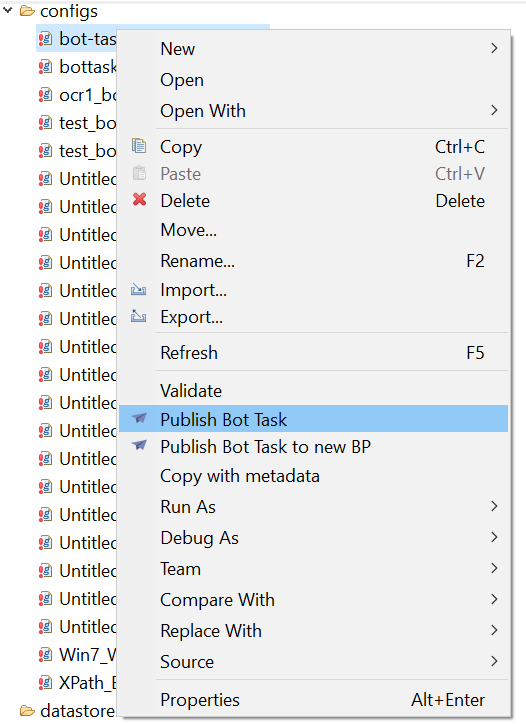The image size is (526, 724).
Task: Click the Publish Bot Task to new BP icon
Action: 139,445
